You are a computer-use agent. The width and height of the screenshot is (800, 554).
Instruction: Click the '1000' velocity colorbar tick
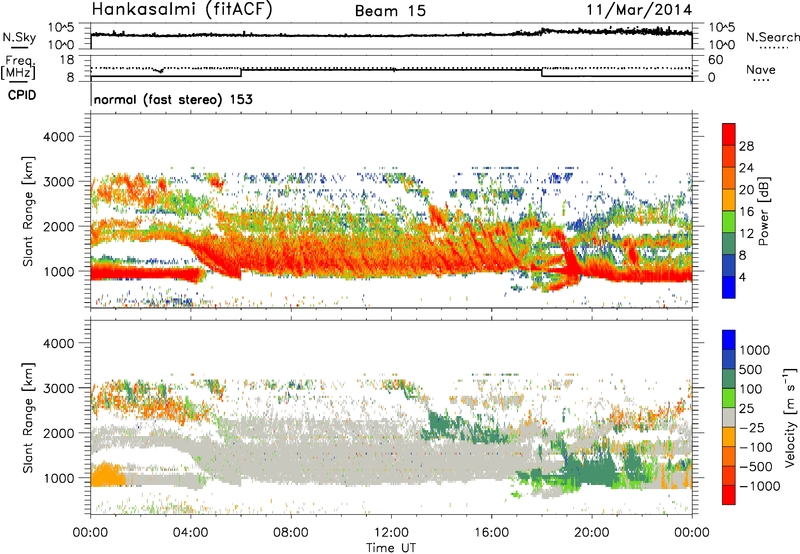click(755, 350)
